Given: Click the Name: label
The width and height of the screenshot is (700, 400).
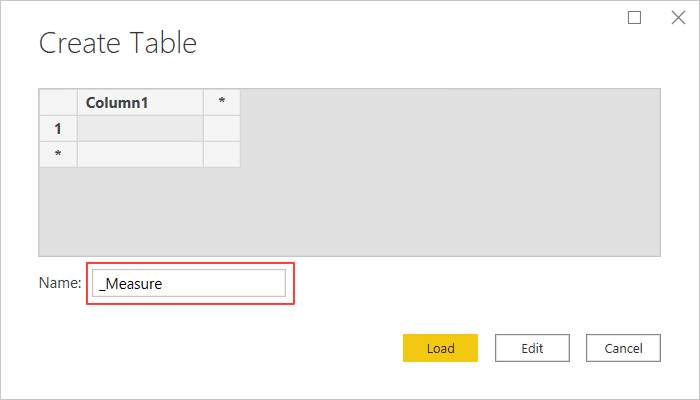Looking at the screenshot, I should (59, 284).
